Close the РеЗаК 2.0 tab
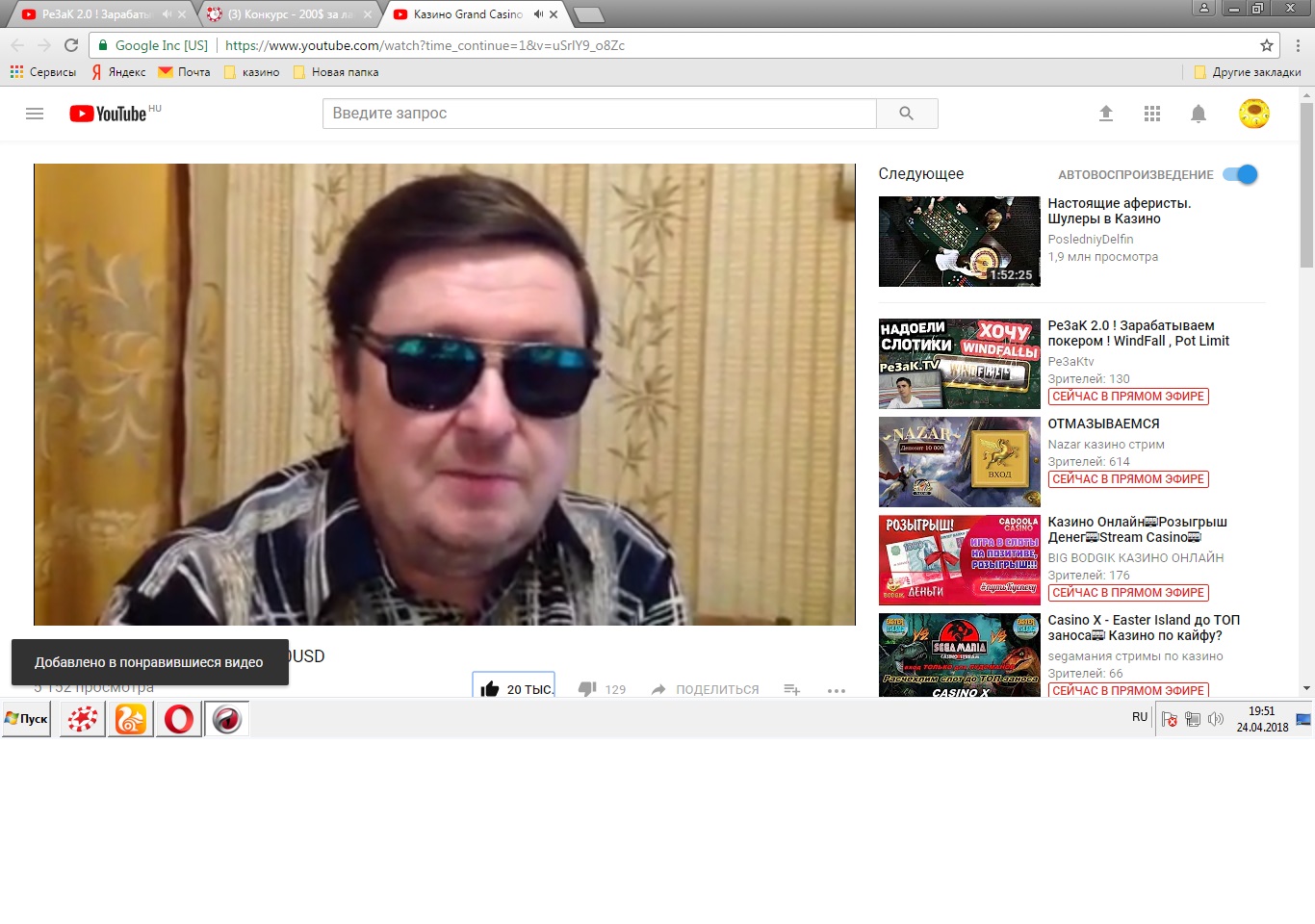Image resolution: width=1315 pixels, height=924 pixels. (182, 14)
